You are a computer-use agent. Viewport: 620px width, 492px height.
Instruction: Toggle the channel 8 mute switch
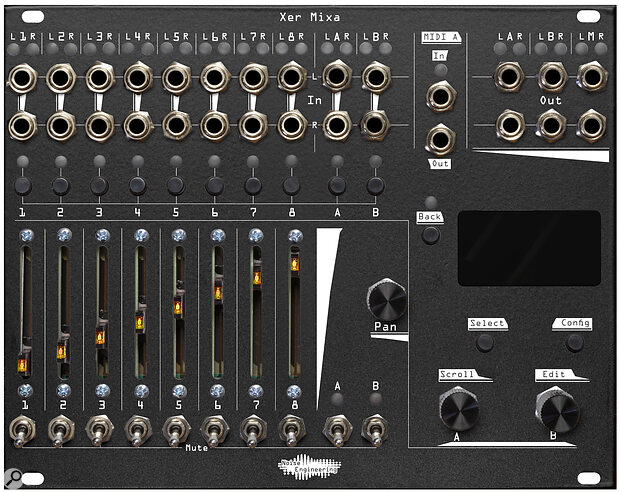[x=291, y=432]
